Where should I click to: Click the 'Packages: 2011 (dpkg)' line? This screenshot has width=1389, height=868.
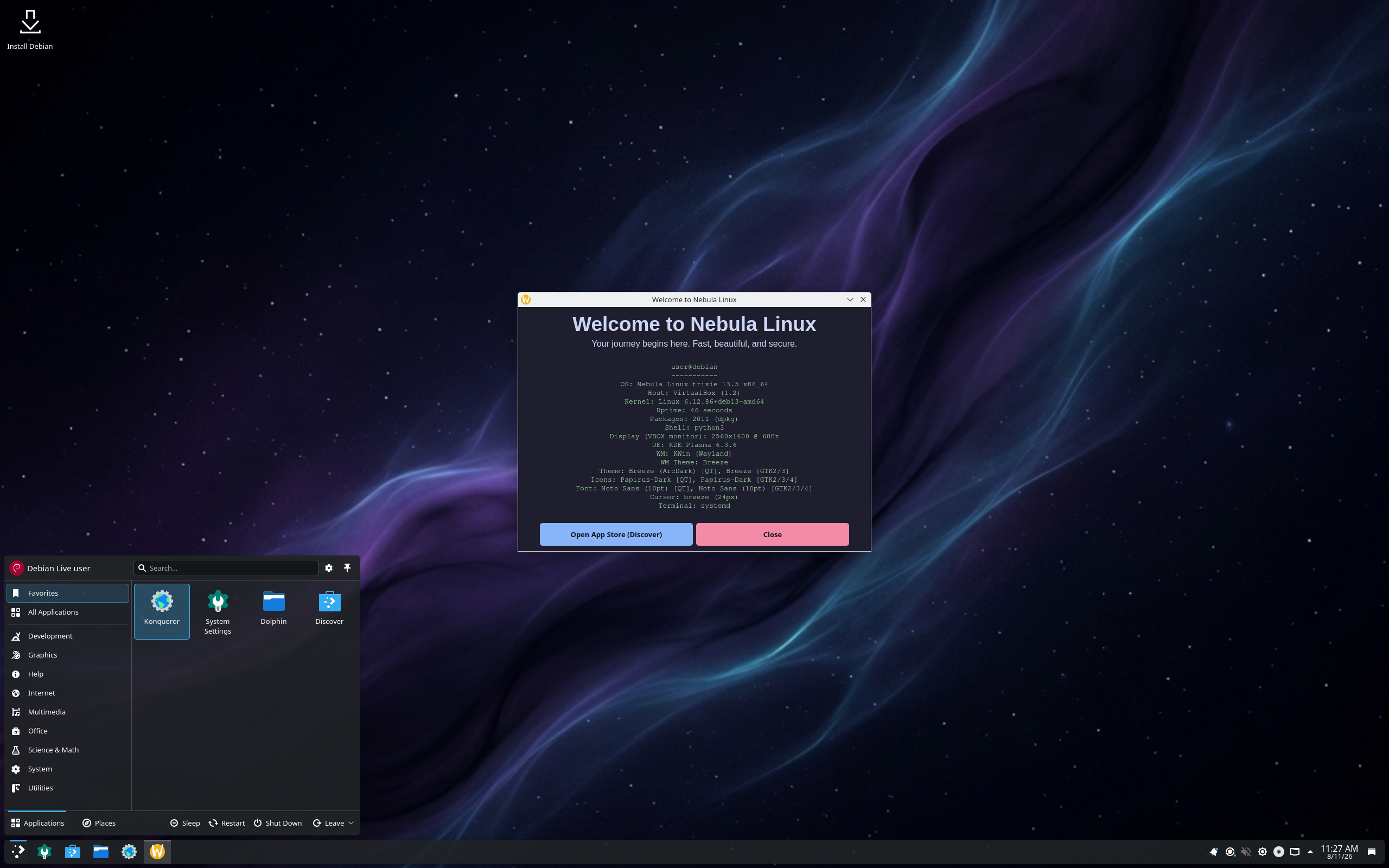point(694,419)
